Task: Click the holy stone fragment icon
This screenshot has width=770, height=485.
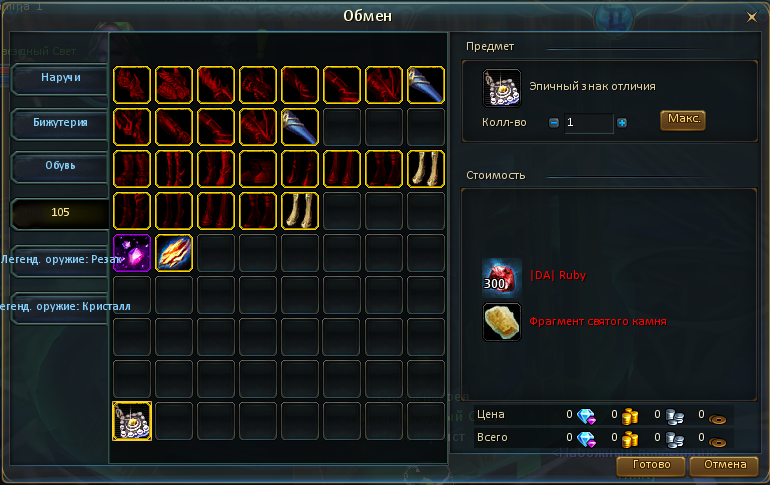Action: pos(501,322)
